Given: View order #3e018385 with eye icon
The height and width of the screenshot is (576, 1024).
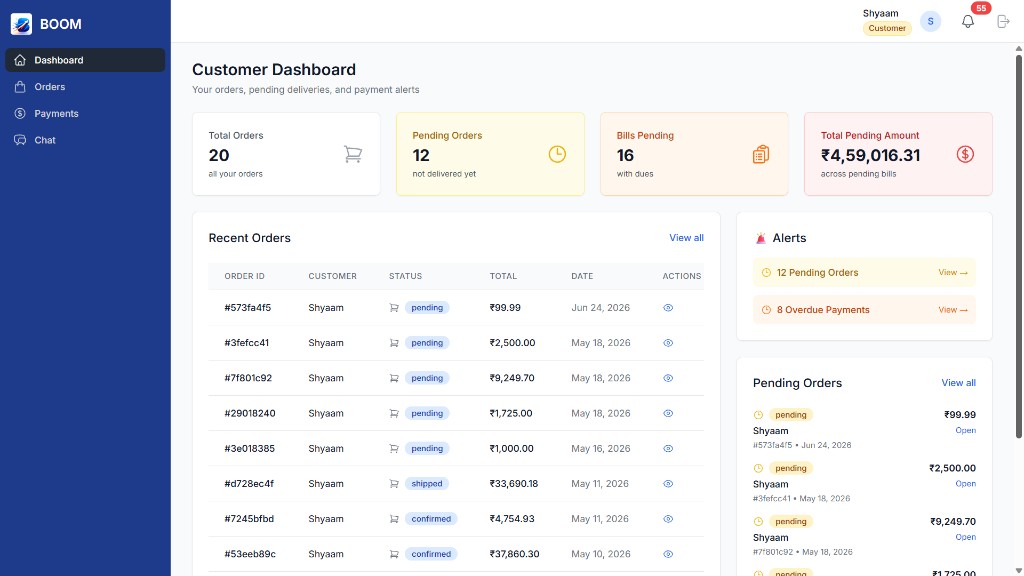Looking at the screenshot, I should click(668, 449).
